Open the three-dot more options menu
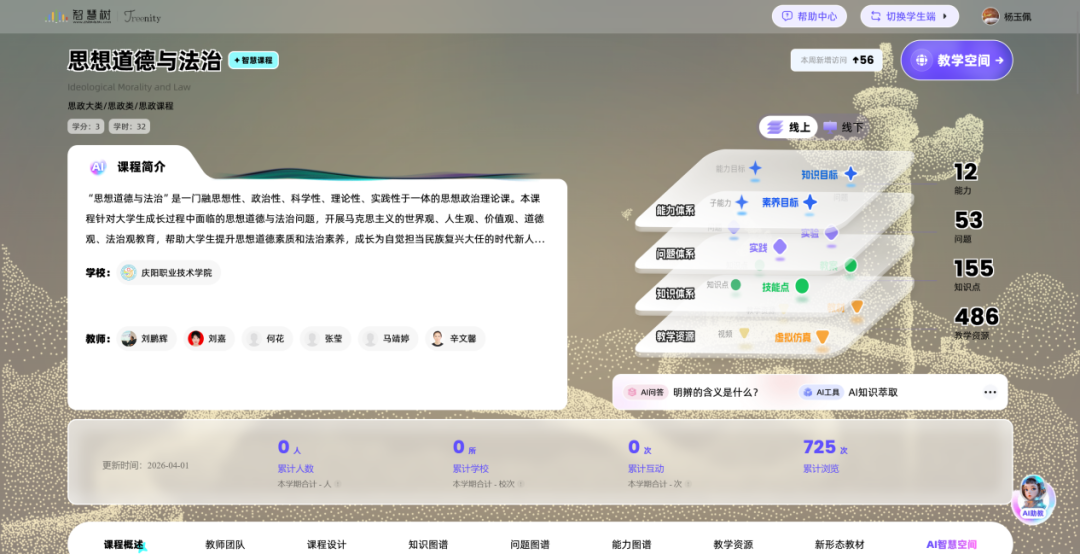Image resolution: width=1080 pixels, height=554 pixels. point(990,392)
